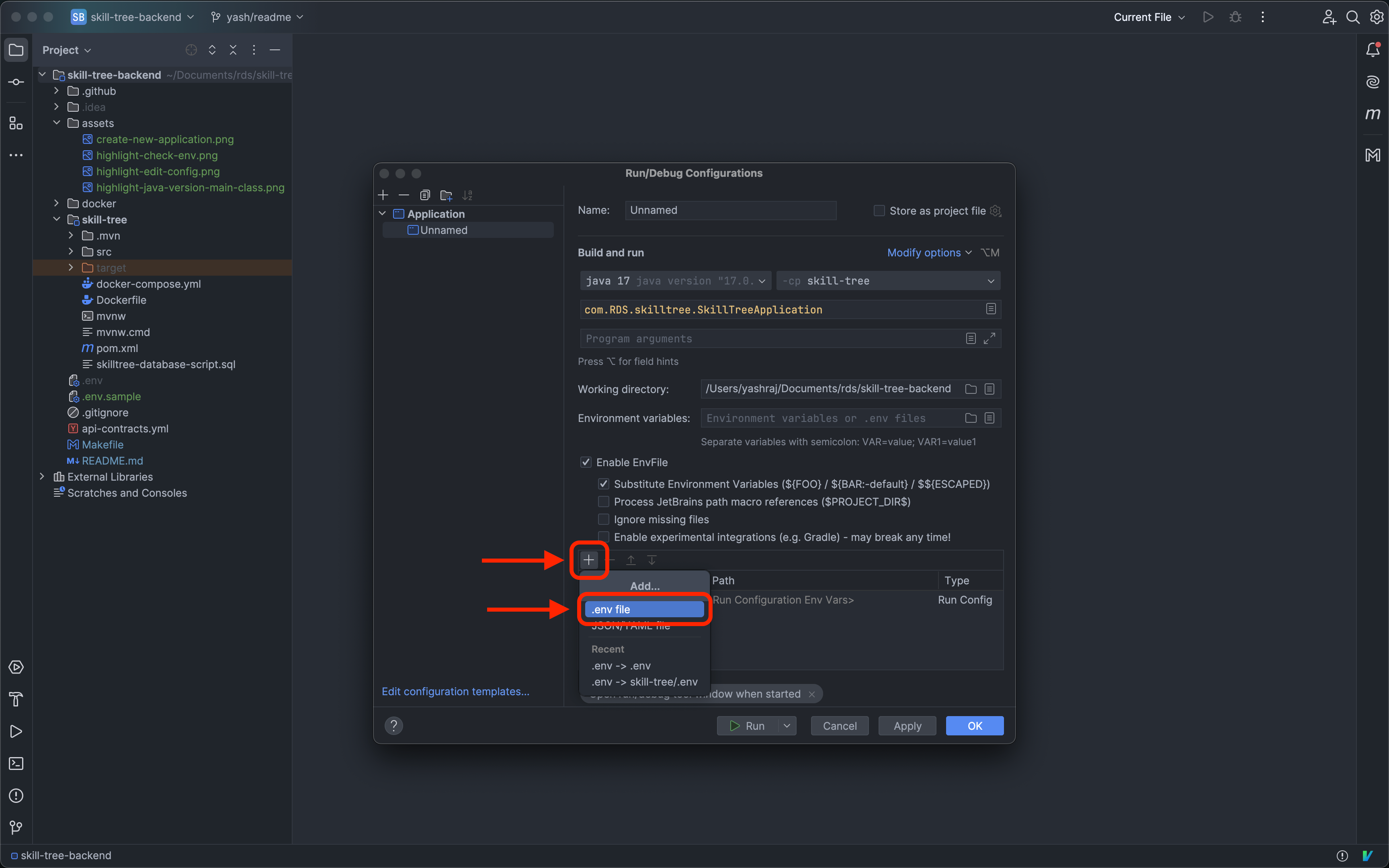Open the Git tool window
Viewport: 1389px width, 868px height.
click(16, 827)
